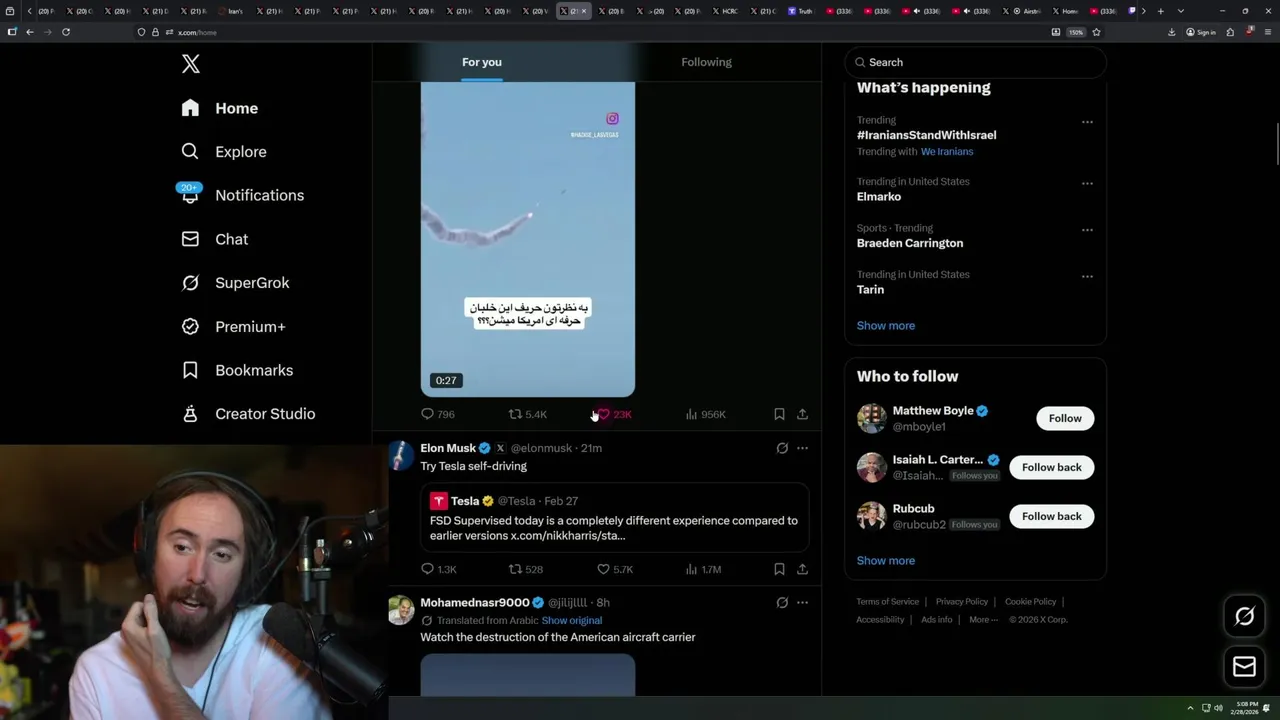Open the #IraniansStandWithIsrael trending topic
Screen dimensions: 1280x720
click(926, 135)
